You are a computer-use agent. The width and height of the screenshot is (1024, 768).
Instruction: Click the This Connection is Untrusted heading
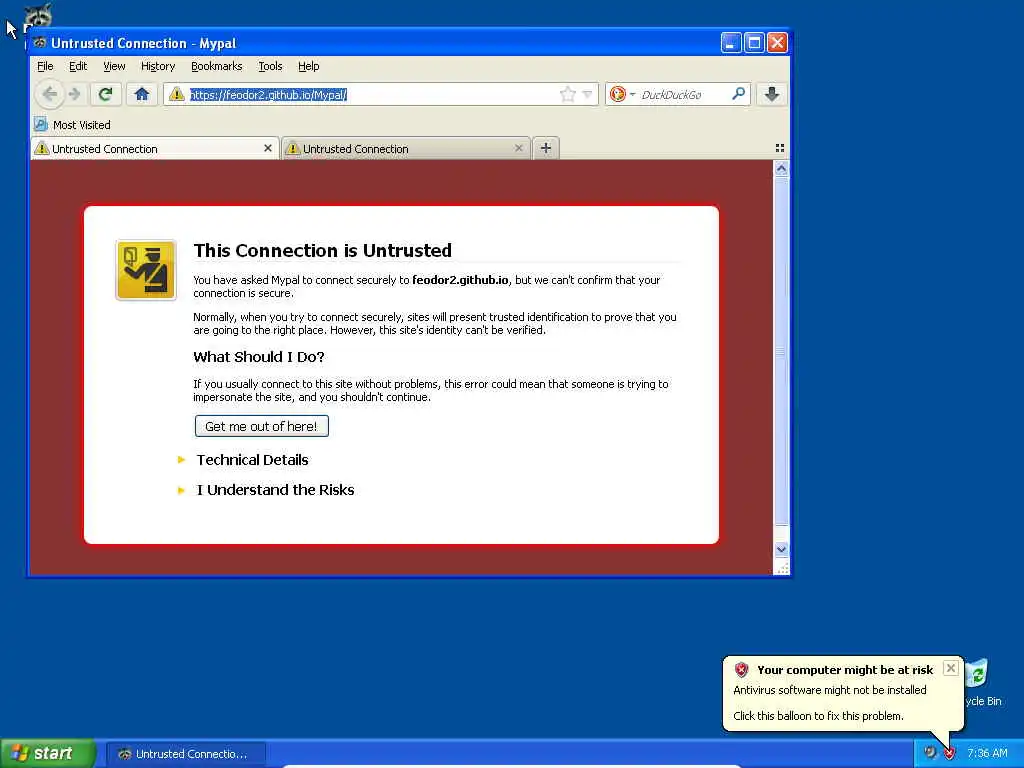pos(323,250)
